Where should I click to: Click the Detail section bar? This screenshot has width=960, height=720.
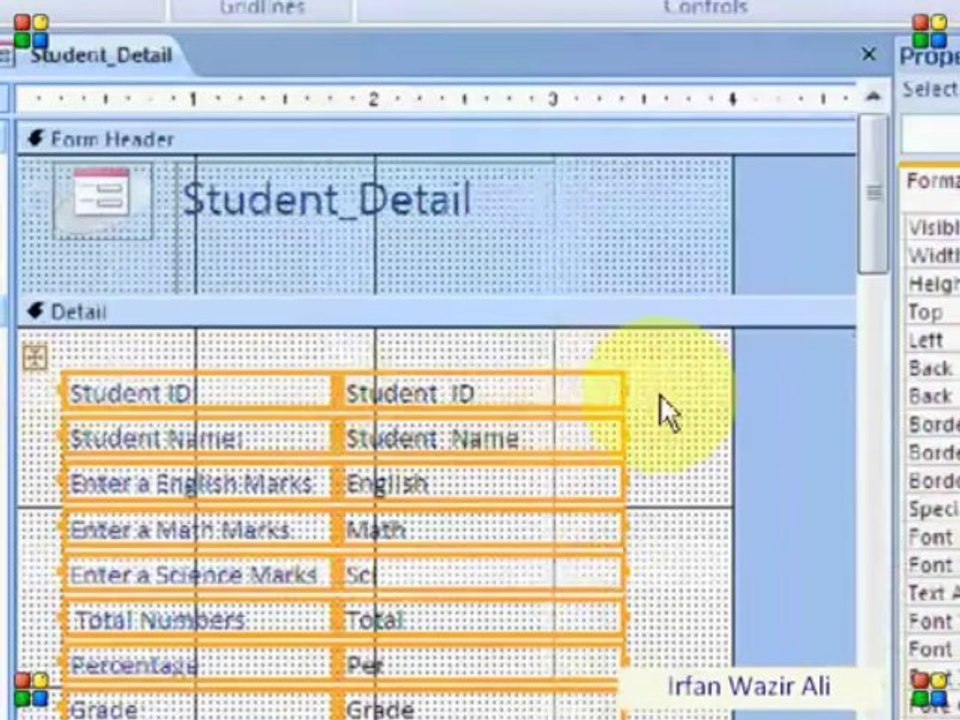coord(436,312)
